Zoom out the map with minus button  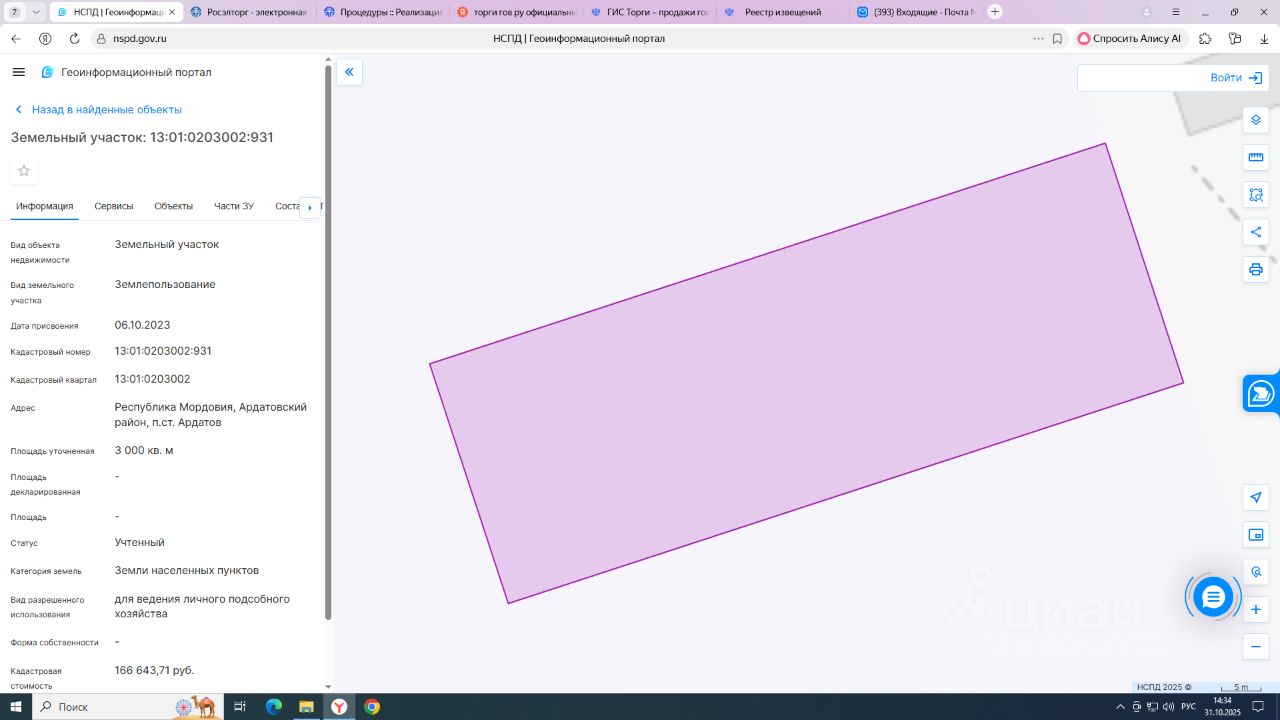click(1256, 646)
